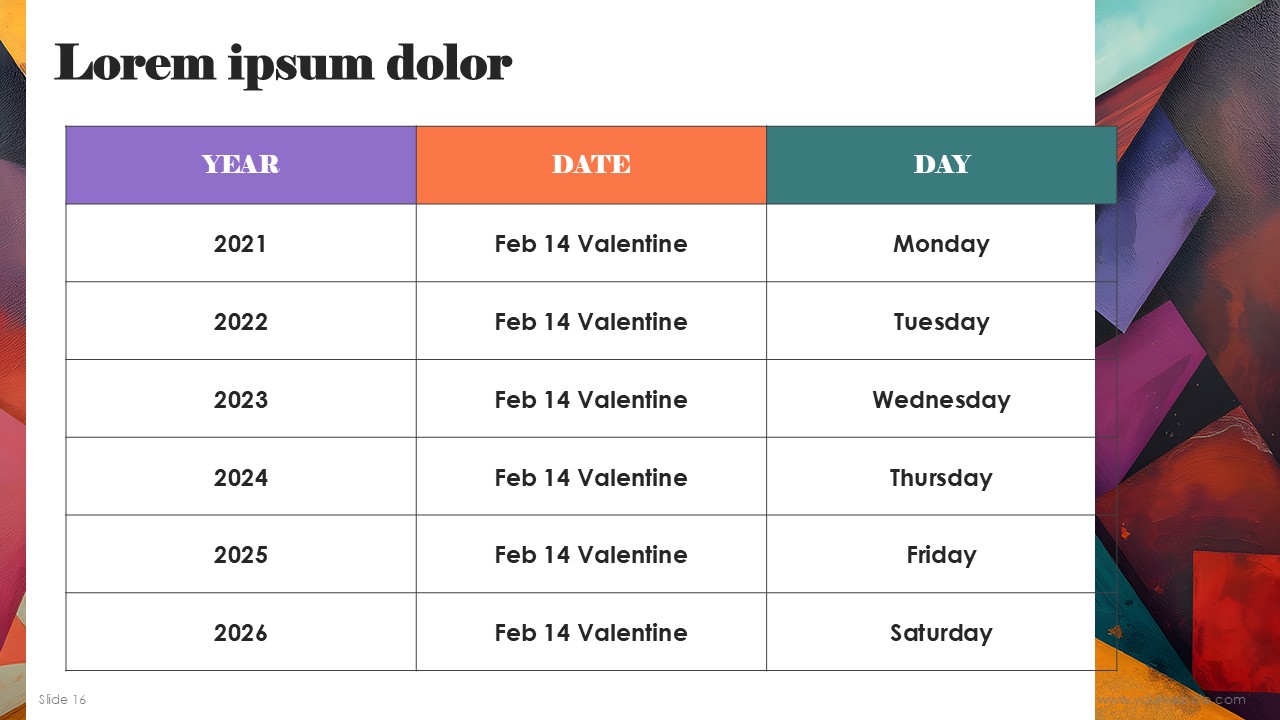Click the Saturday cell
The height and width of the screenshot is (720, 1280).
941,632
